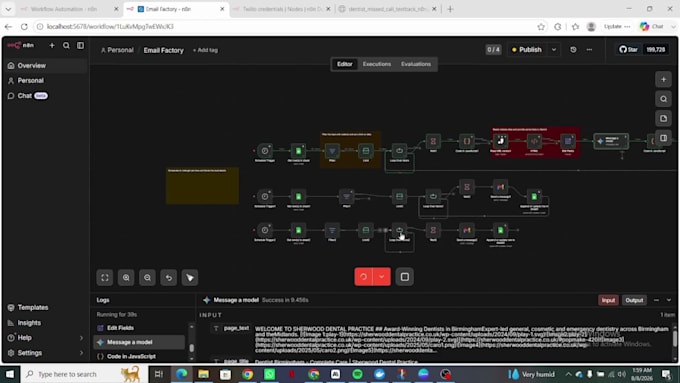
Task: Switch to Email Factory browser tab
Action: 177,9
